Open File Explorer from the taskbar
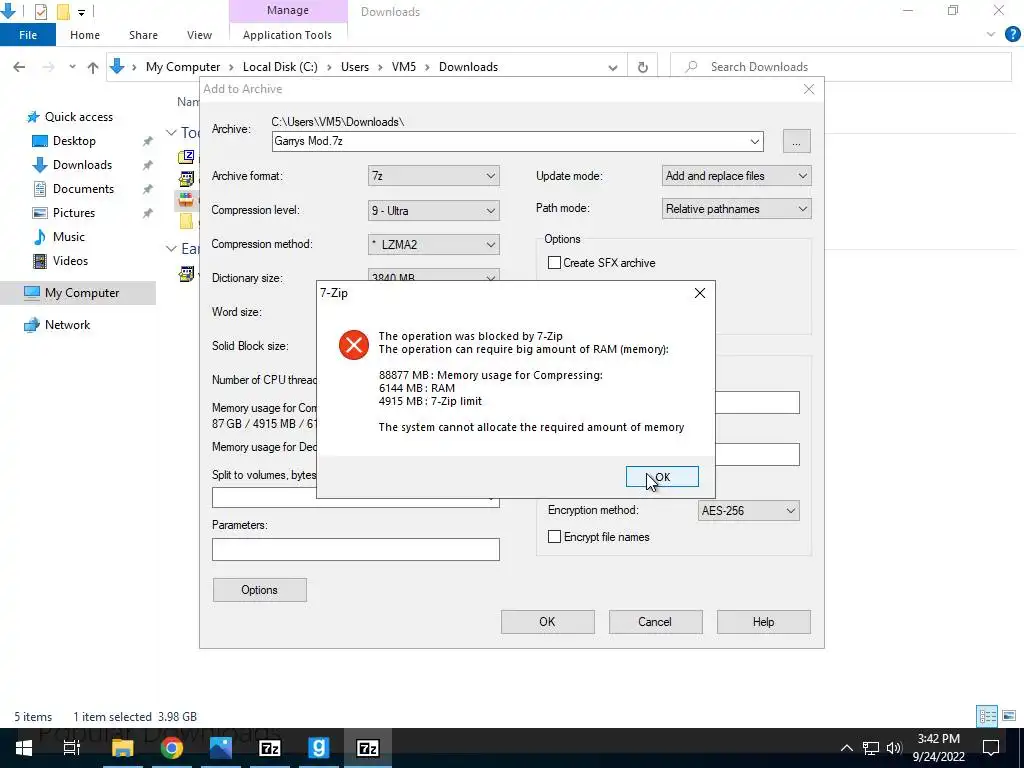This screenshot has height=768, width=1024. [122, 748]
